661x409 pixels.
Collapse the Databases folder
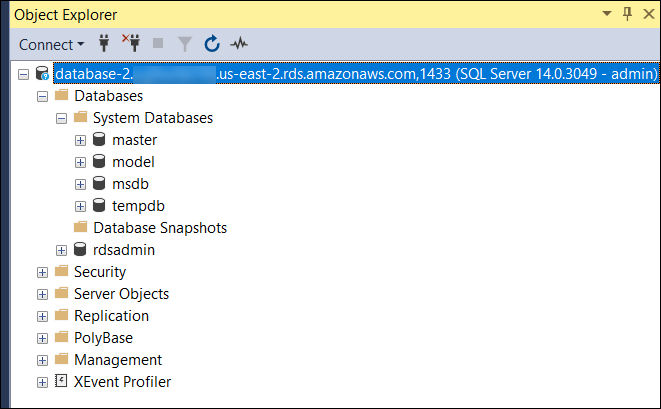coord(42,97)
